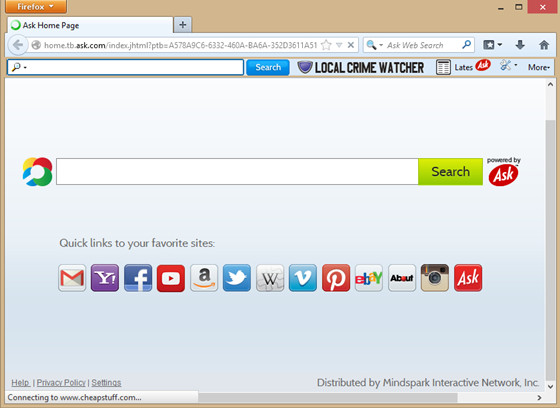Open a new tab with plus button
The height and width of the screenshot is (408, 560).
182,25
